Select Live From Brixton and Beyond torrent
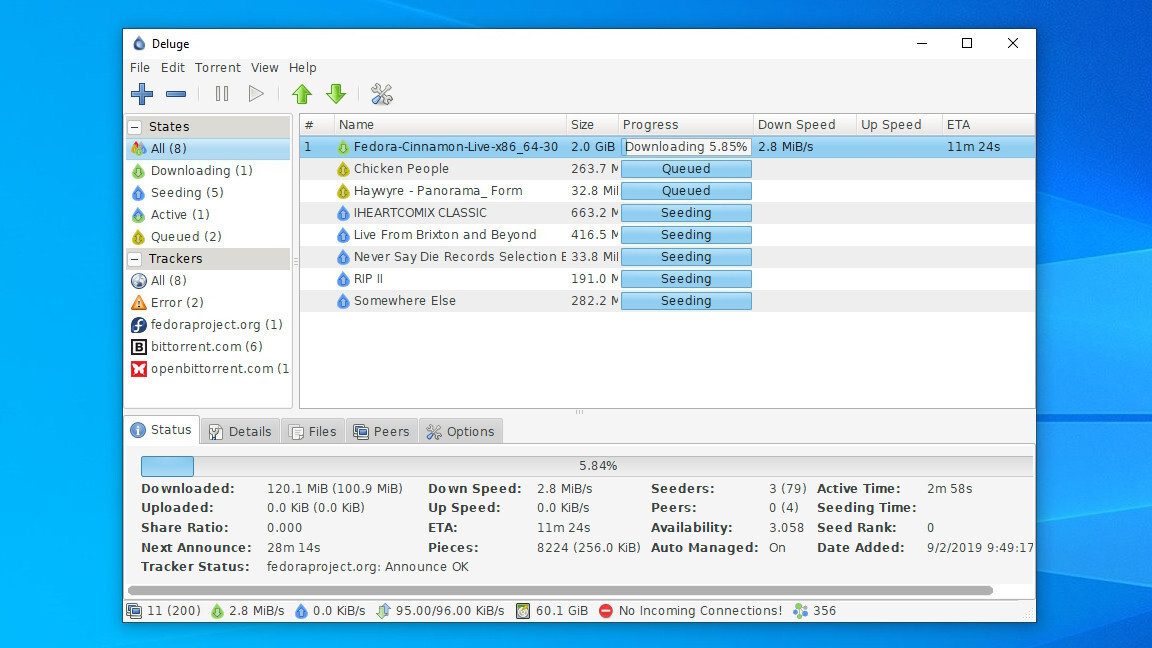This screenshot has width=1152, height=648. tap(667, 235)
